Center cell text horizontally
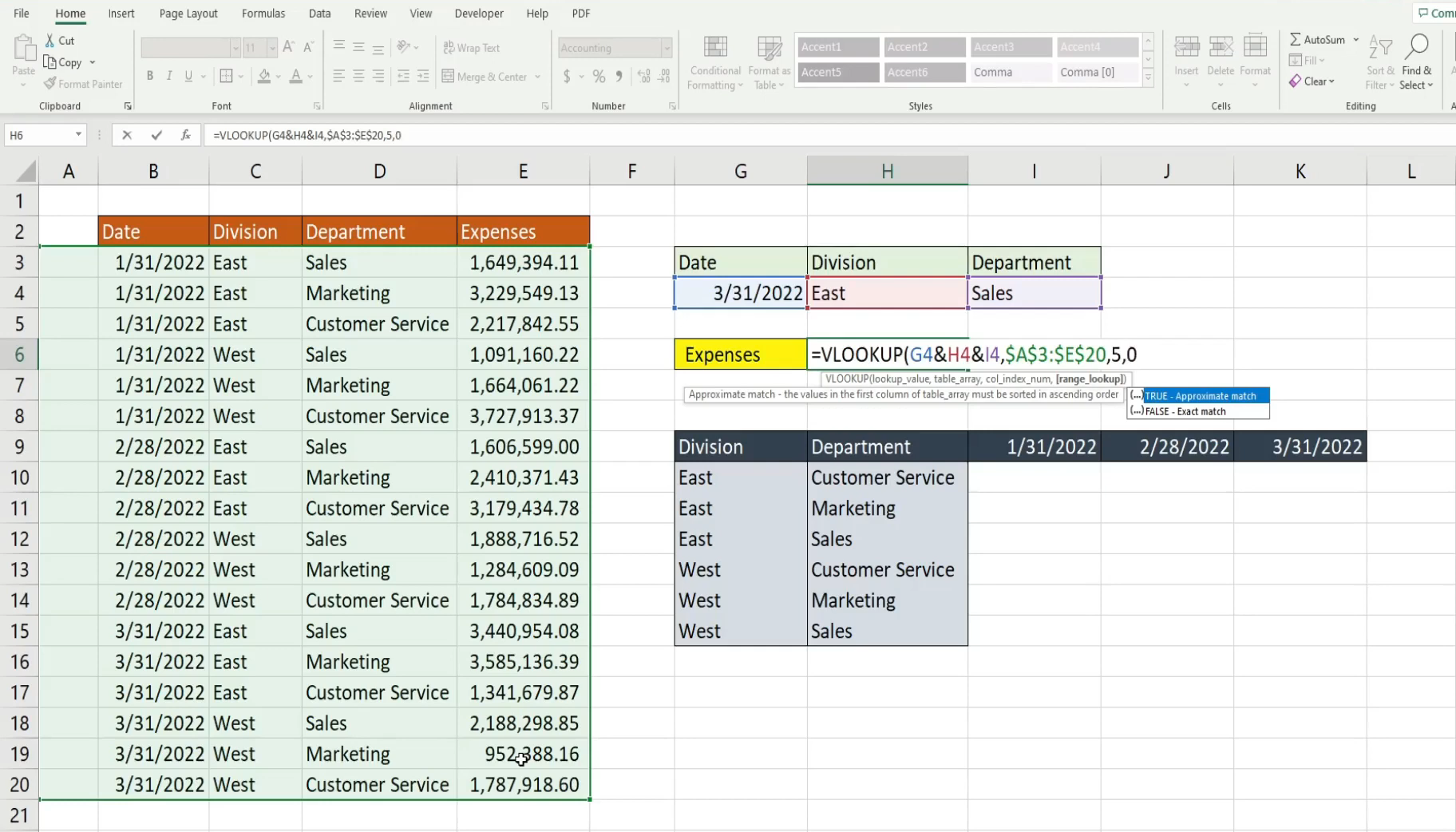This screenshot has height=832, width=1456. pyautogui.click(x=358, y=77)
